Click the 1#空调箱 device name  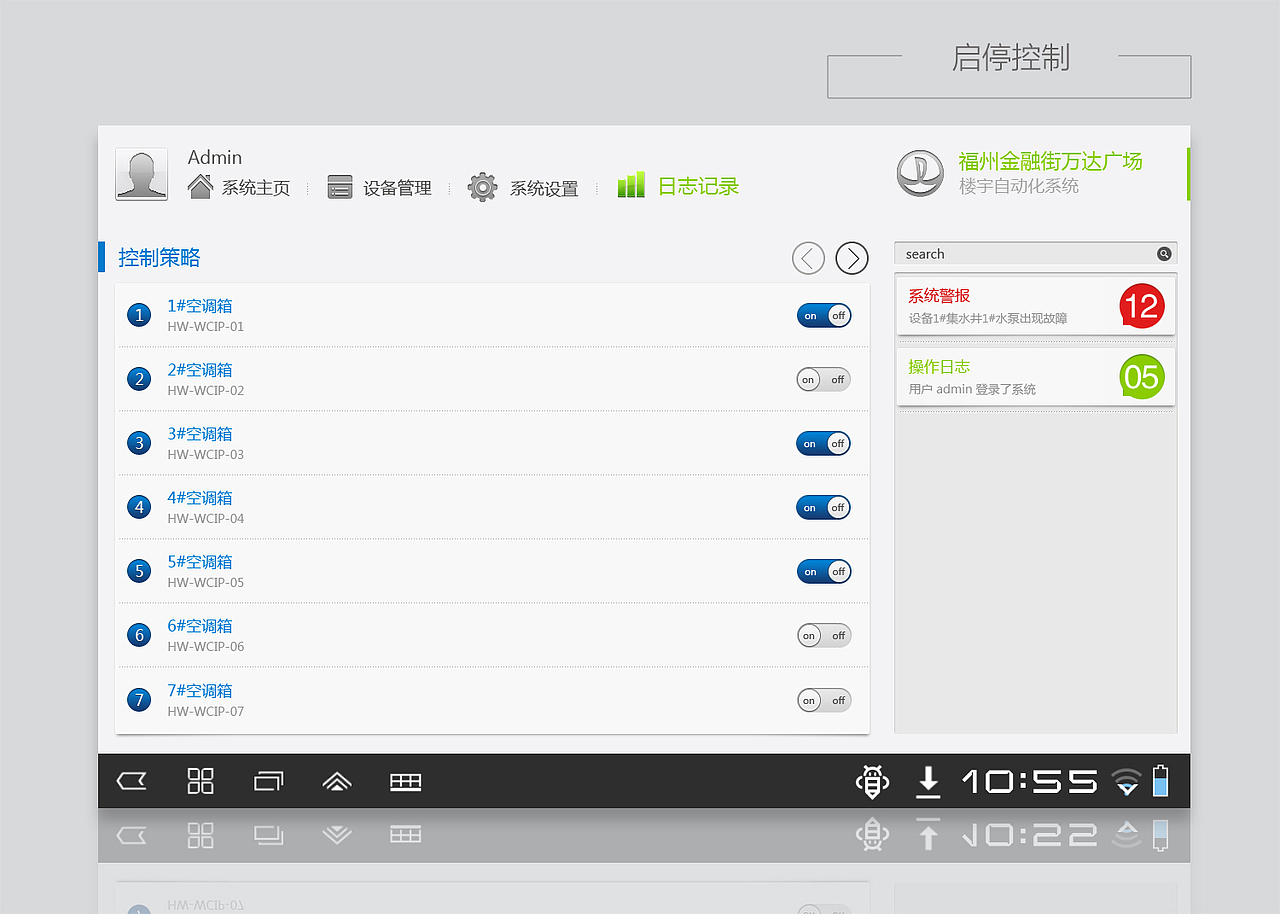200,306
